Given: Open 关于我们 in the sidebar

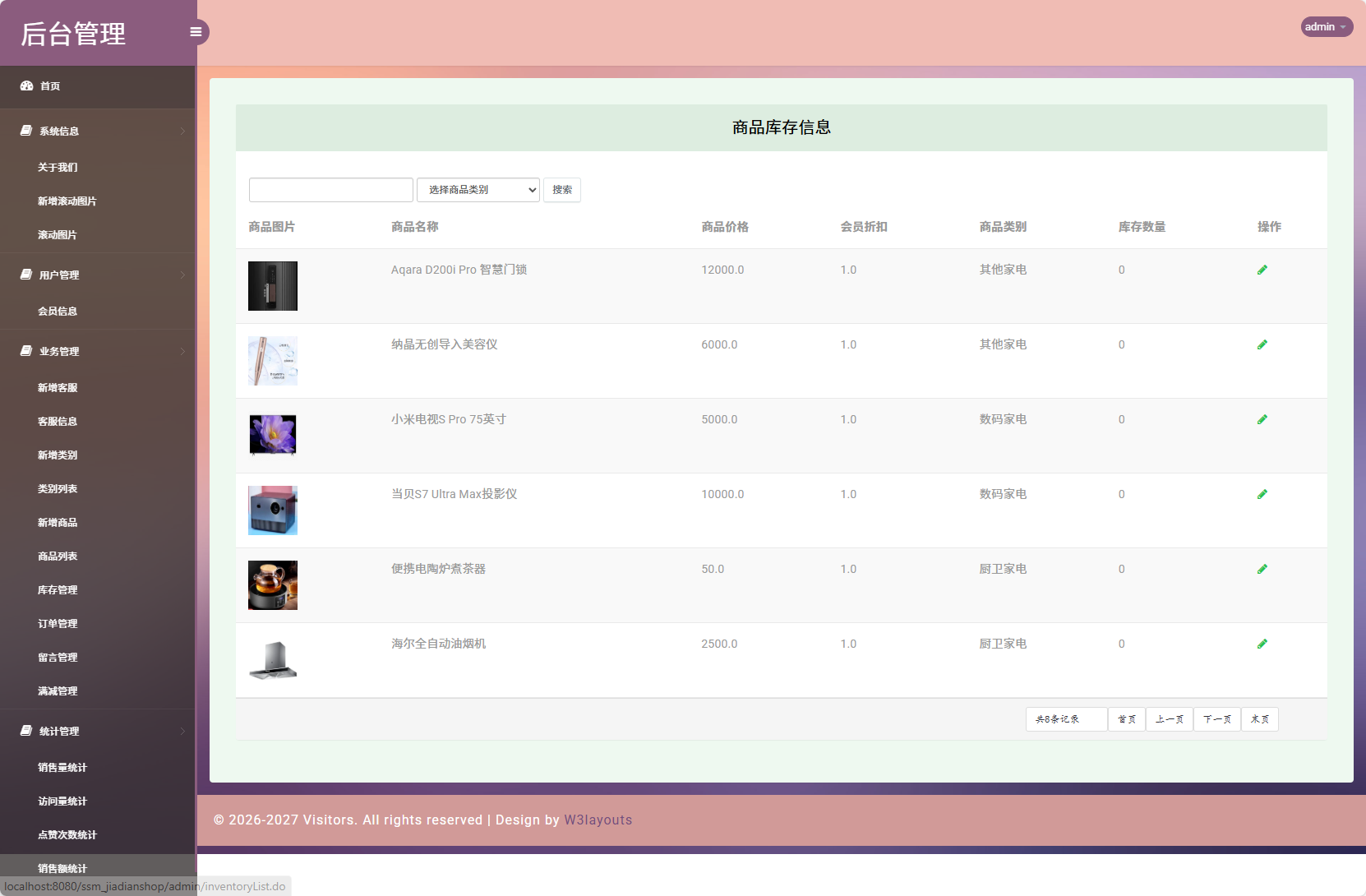Looking at the screenshot, I should tap(58, 168).
